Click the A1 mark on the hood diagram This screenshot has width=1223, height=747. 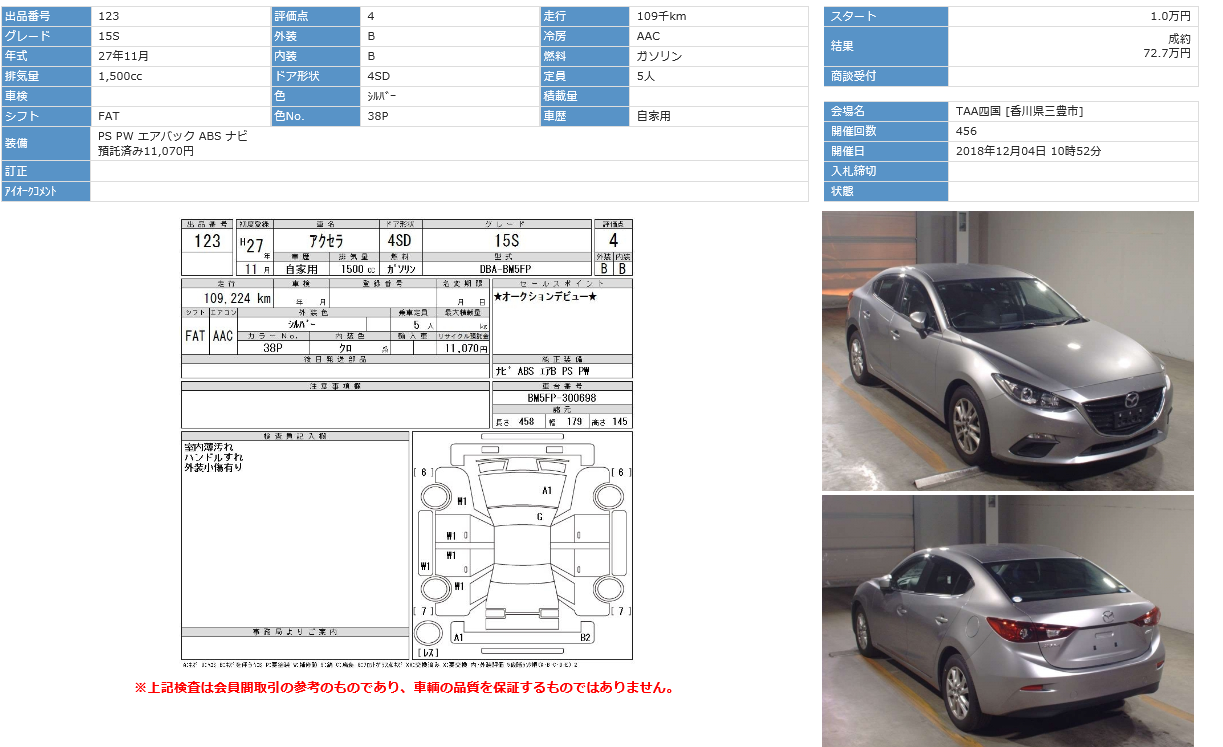547,491
